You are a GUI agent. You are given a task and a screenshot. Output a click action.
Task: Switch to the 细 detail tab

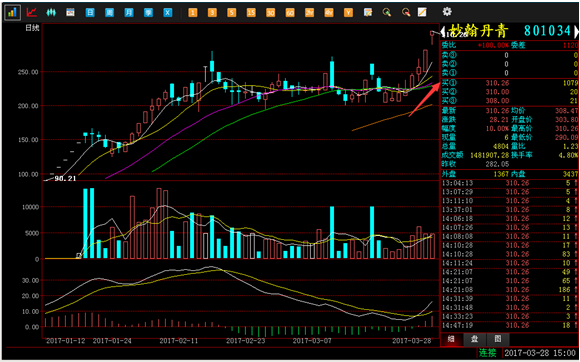click(x=451, y=339)
